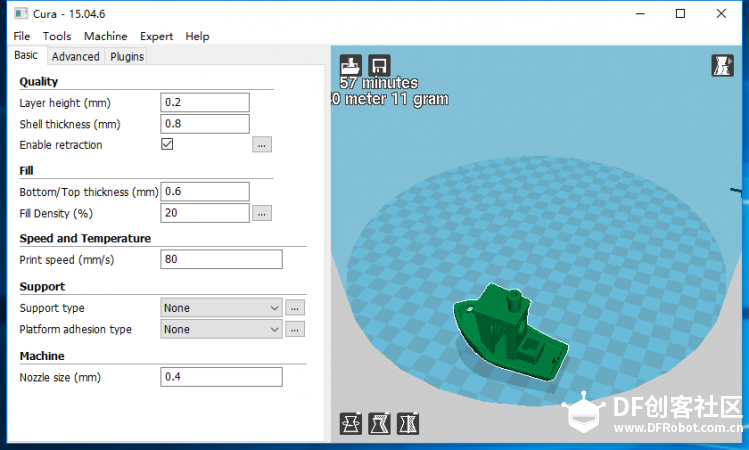Switch to the Plugins tab
Viewport: 749px width, 450px height.
pyautogui.click(x=127, y=56)
